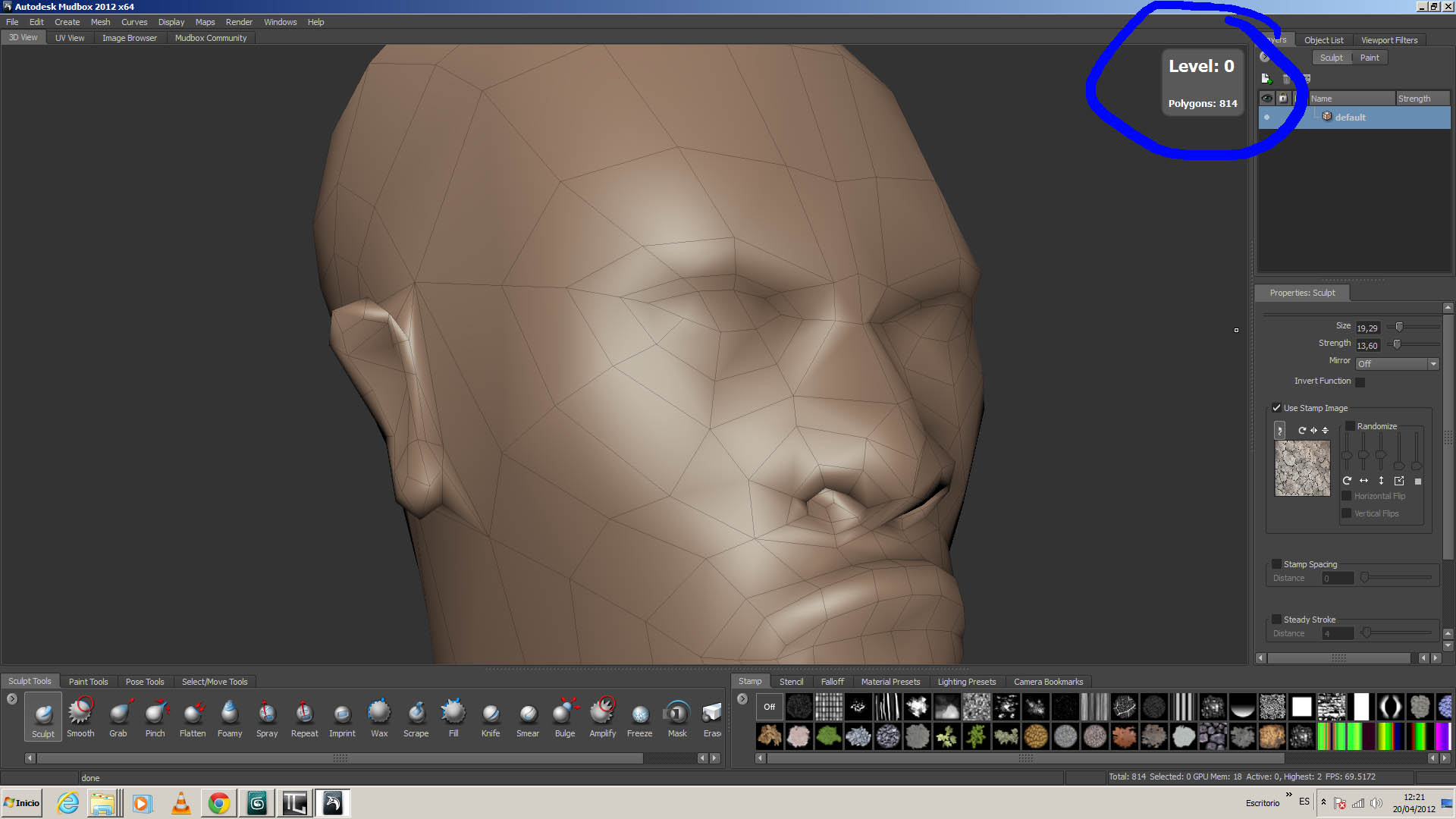Select the Smooth sculpt tool
The image size is (1456, 819).
(80, 716)
